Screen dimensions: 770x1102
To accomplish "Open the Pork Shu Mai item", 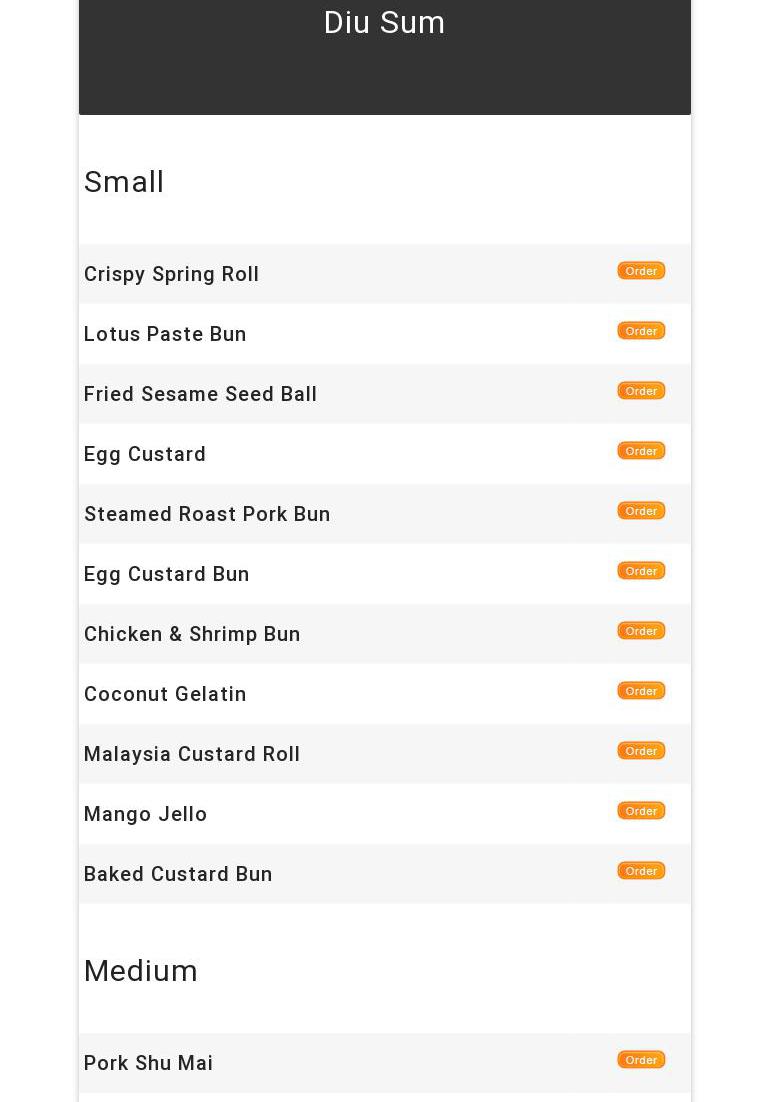I will pos(149,1063).
